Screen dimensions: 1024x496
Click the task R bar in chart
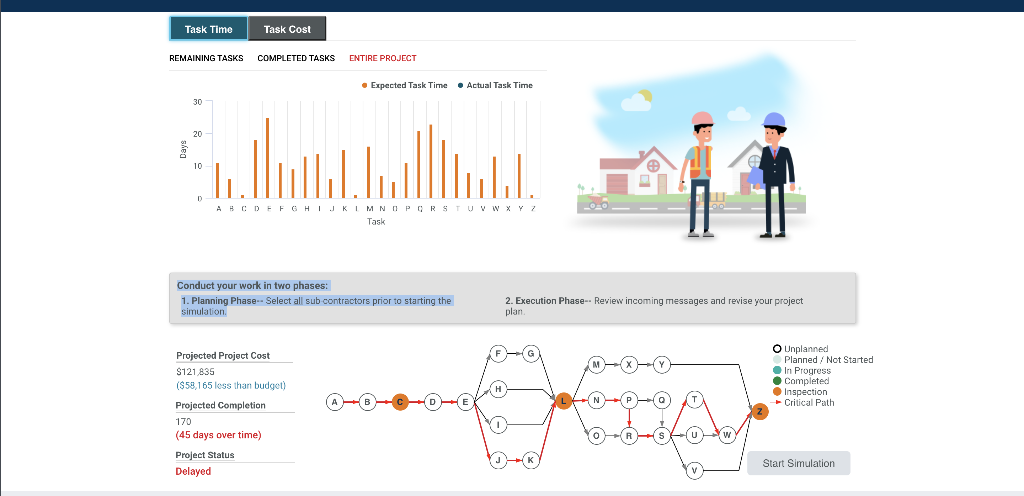pos(430,161)
